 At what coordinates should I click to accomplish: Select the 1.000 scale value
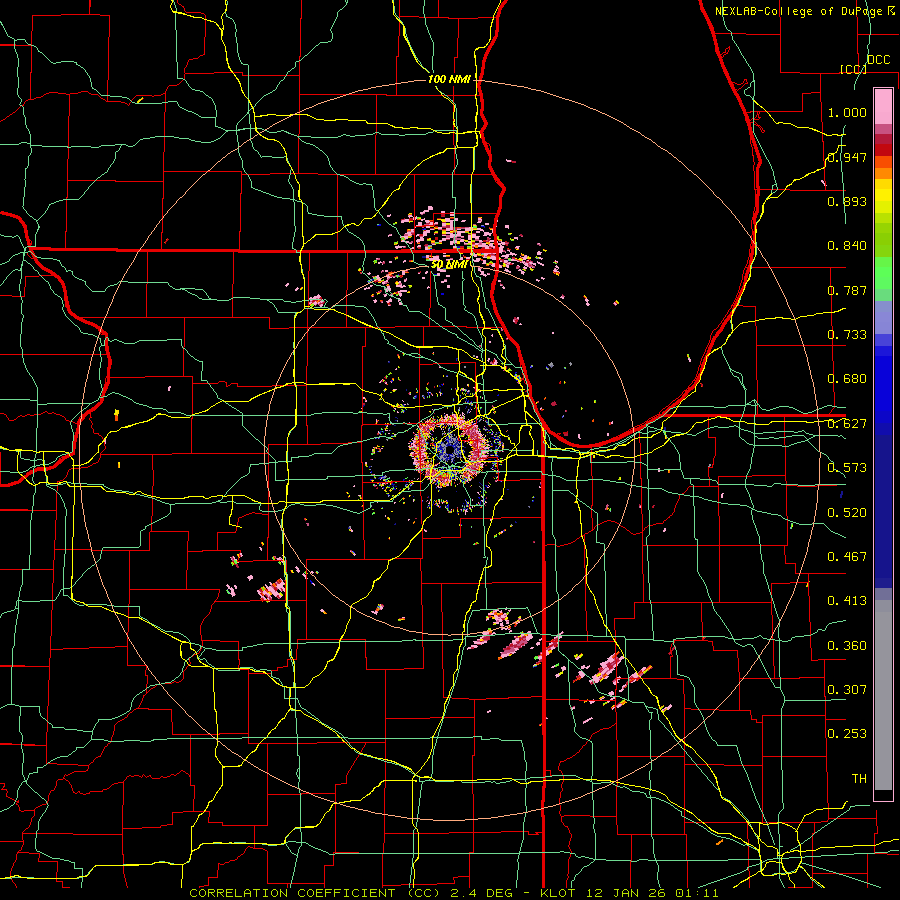(847, 112)
